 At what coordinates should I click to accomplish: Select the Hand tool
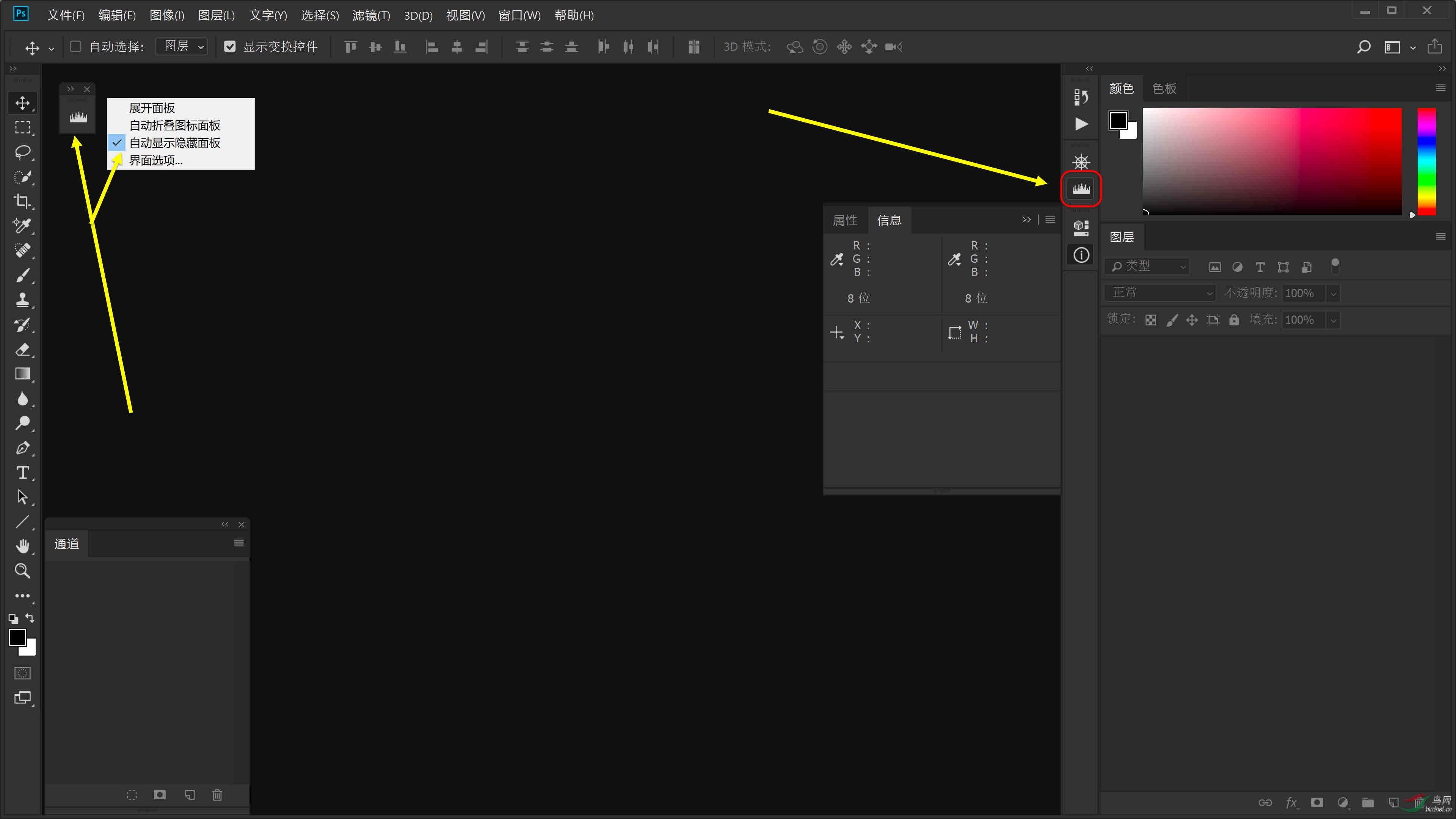23,546
